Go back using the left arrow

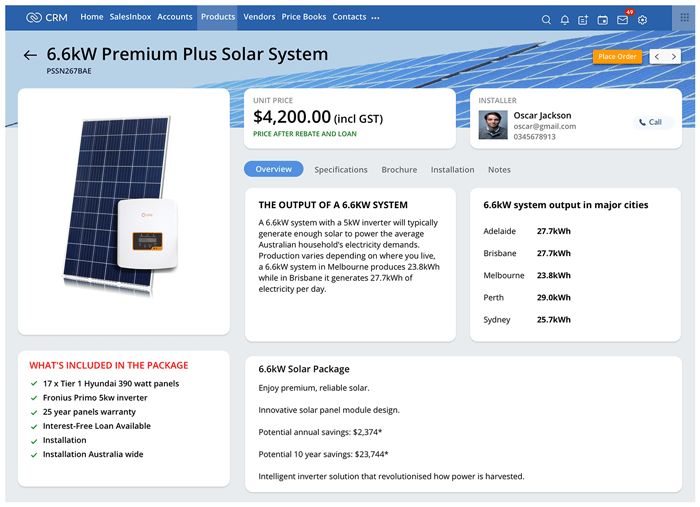click(30, 56)
